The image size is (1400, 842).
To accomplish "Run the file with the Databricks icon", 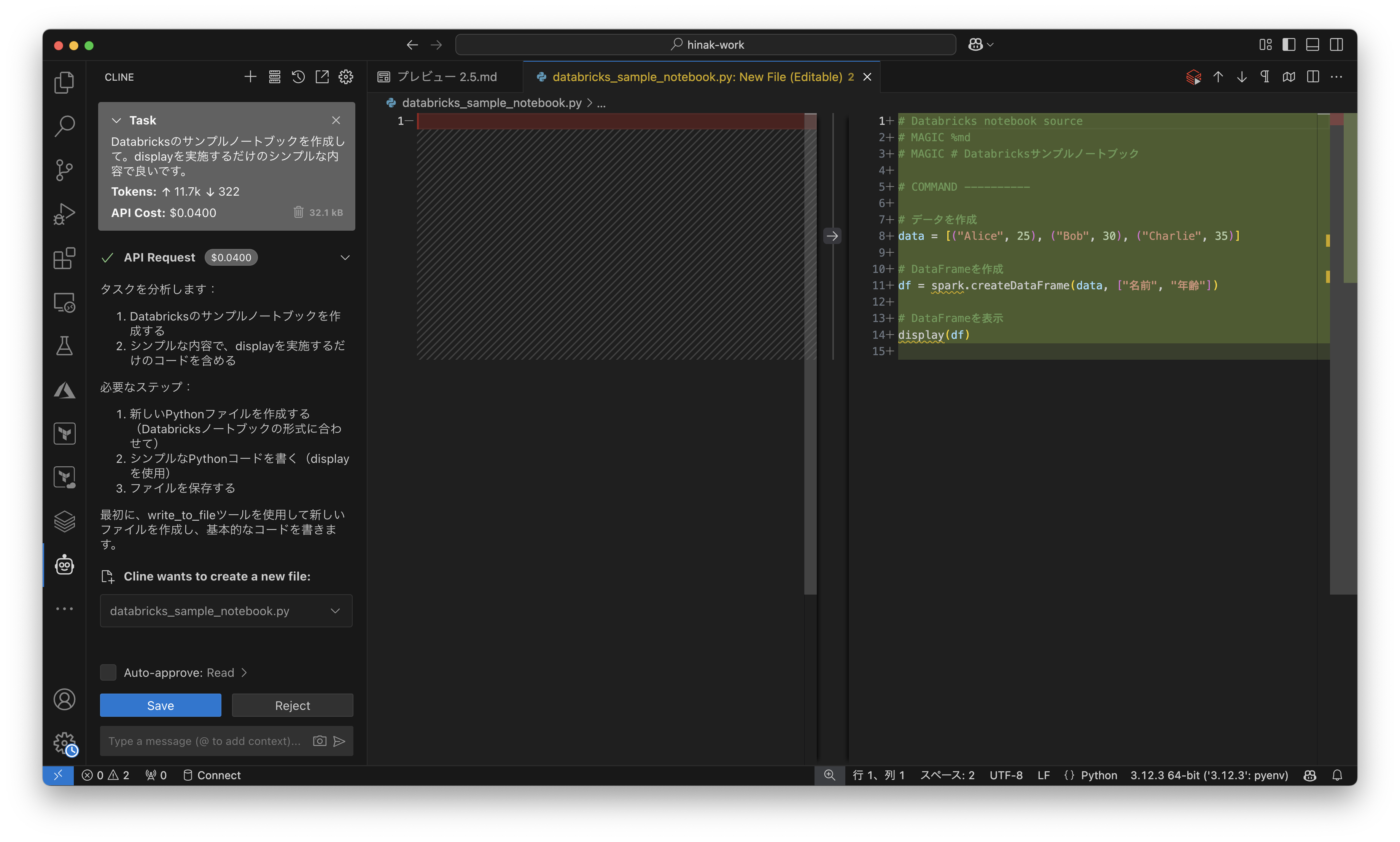I will (x=1193, y=77).
